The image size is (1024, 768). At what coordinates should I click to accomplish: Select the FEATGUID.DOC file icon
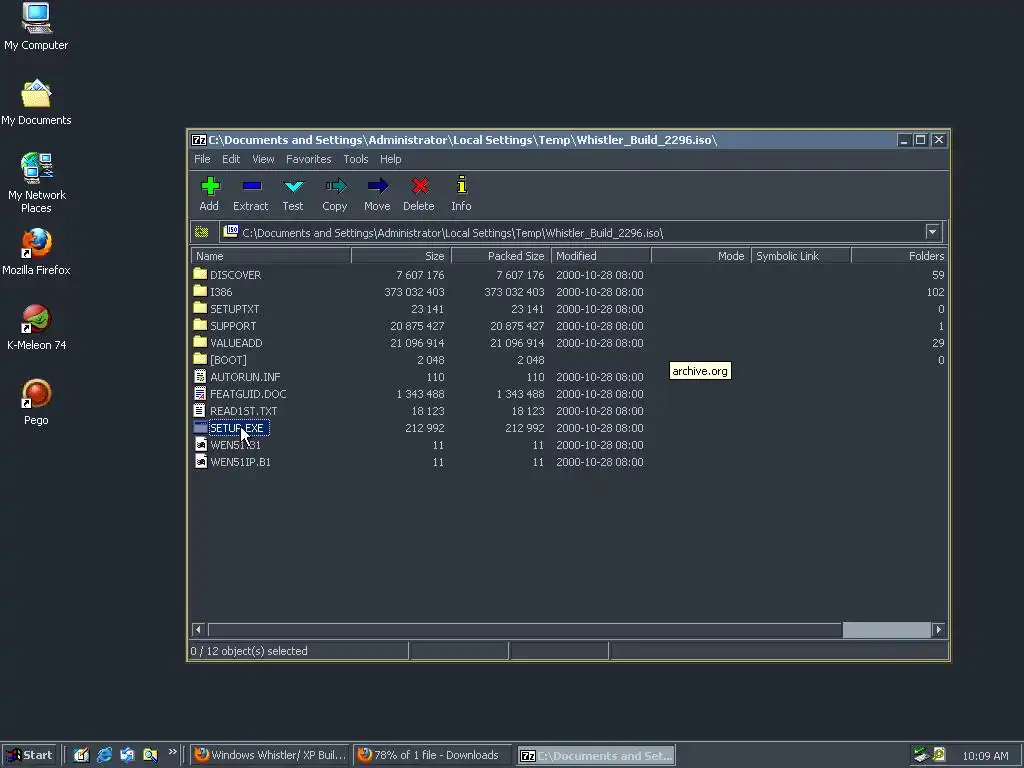point(200,393)
